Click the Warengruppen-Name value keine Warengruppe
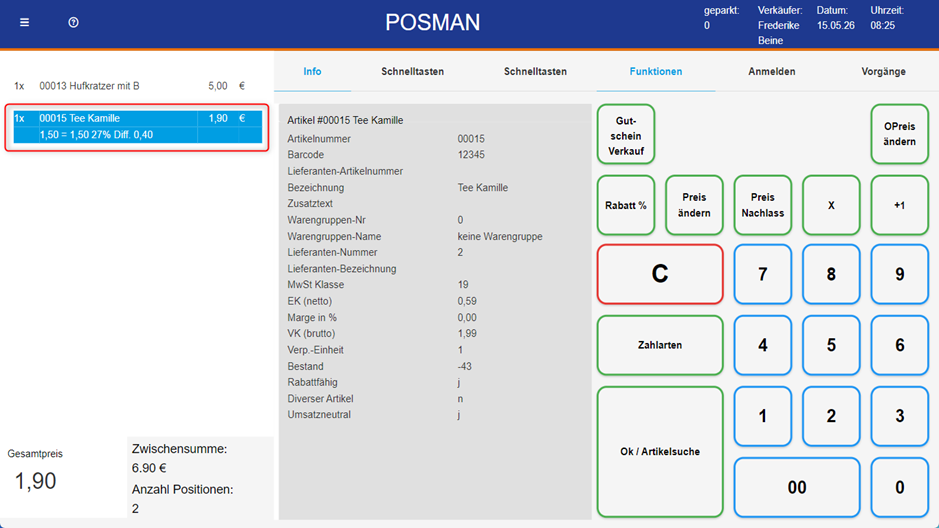 click(500, 236)
